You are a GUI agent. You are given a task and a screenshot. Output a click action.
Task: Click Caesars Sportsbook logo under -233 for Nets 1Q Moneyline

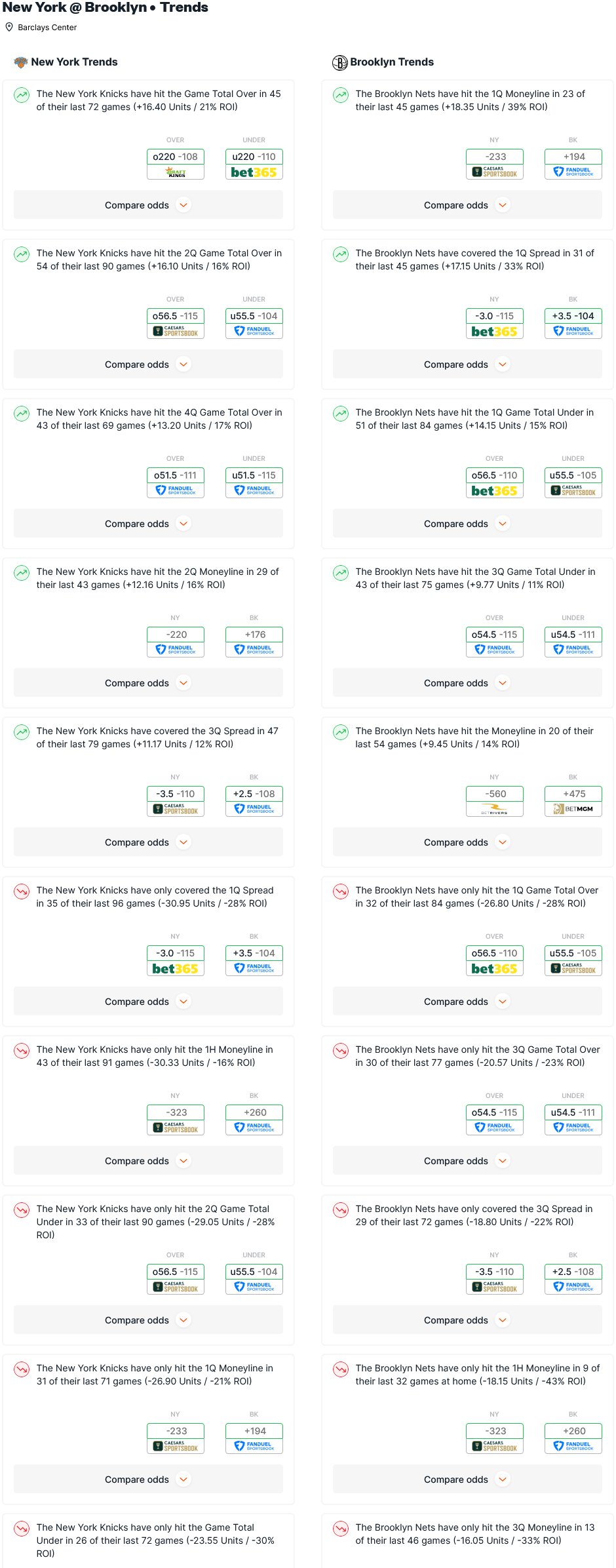coord(495,172)
